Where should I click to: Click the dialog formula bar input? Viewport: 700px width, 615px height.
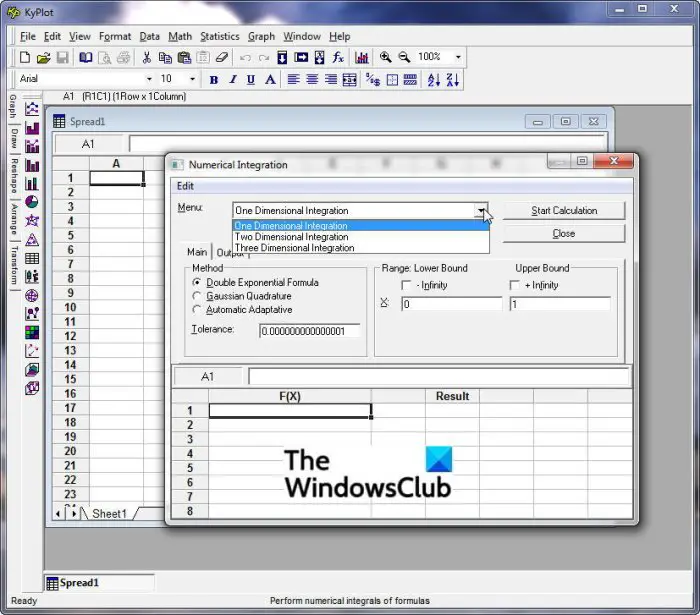pos(438,377)
